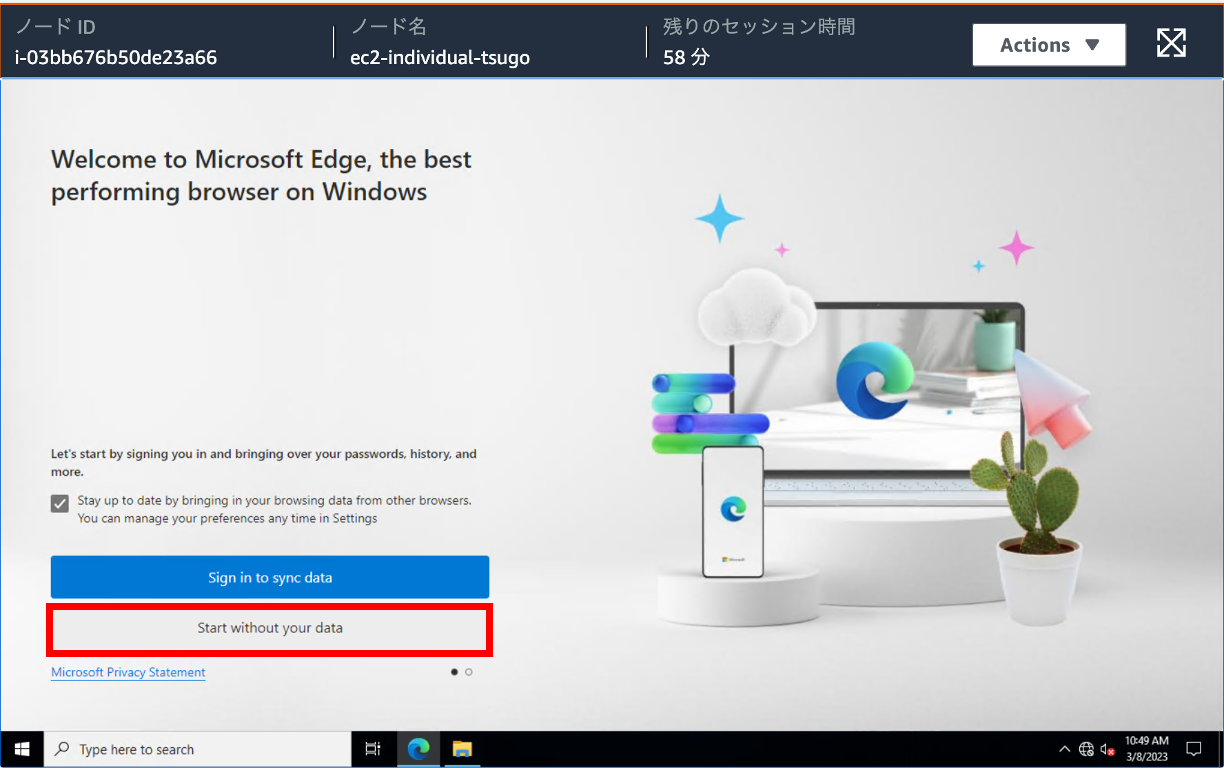Open the notification center icon

[x=1193, y=748]
